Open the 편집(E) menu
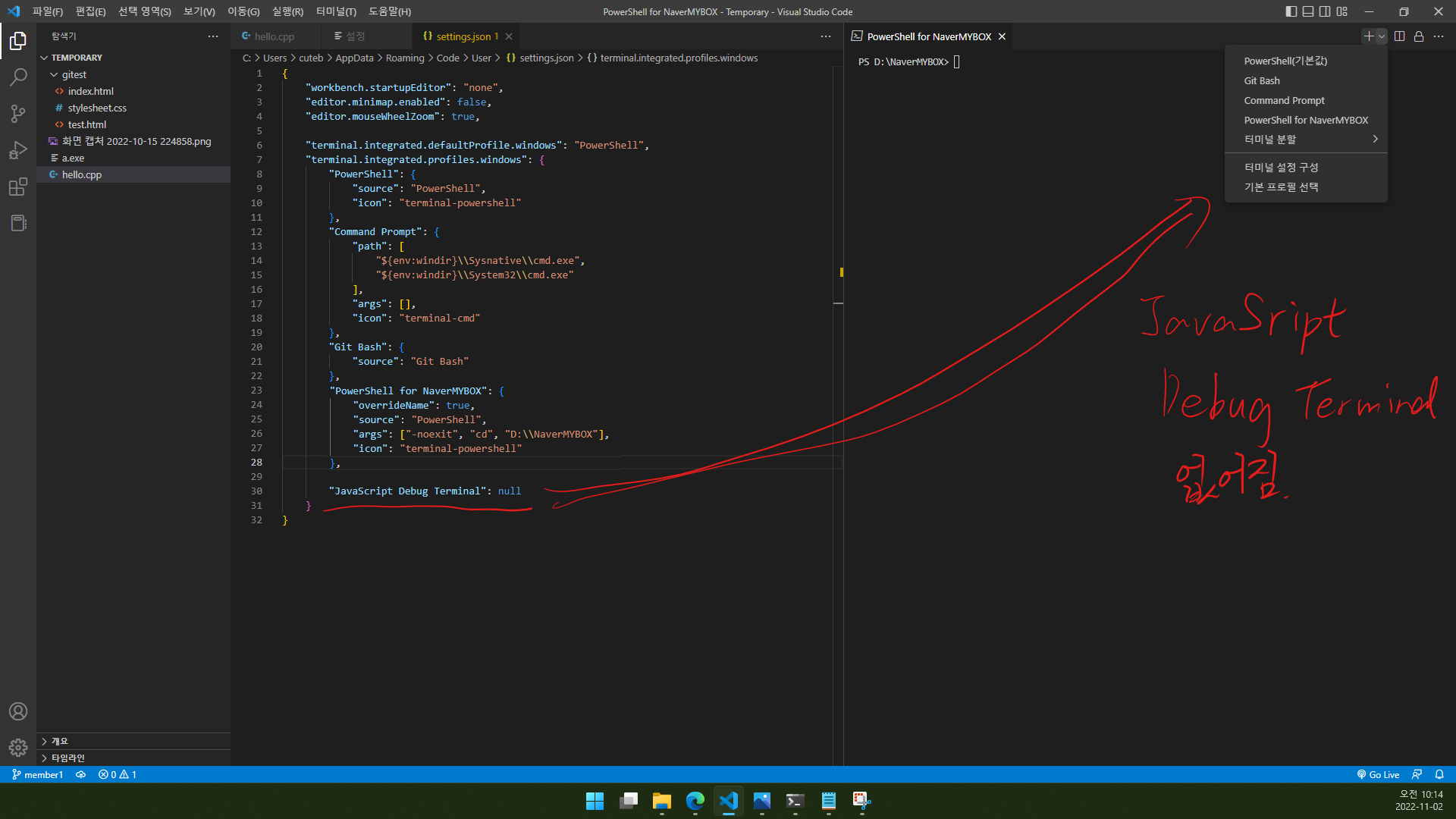Image resolution: width=1456 pixels, height=819 pixels. click(90, 11)
